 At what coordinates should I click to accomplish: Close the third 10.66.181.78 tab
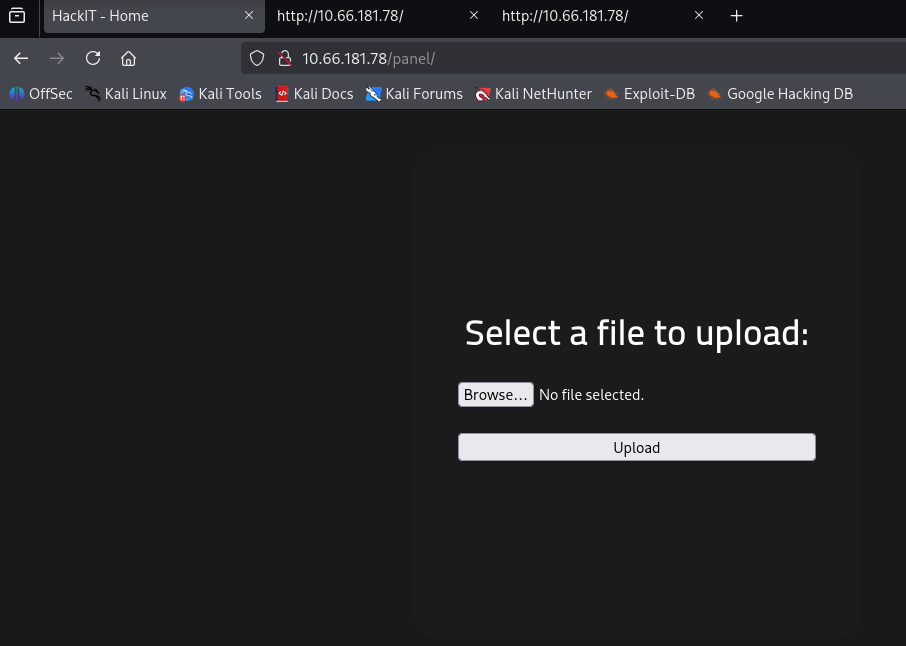tap(699, 16)
